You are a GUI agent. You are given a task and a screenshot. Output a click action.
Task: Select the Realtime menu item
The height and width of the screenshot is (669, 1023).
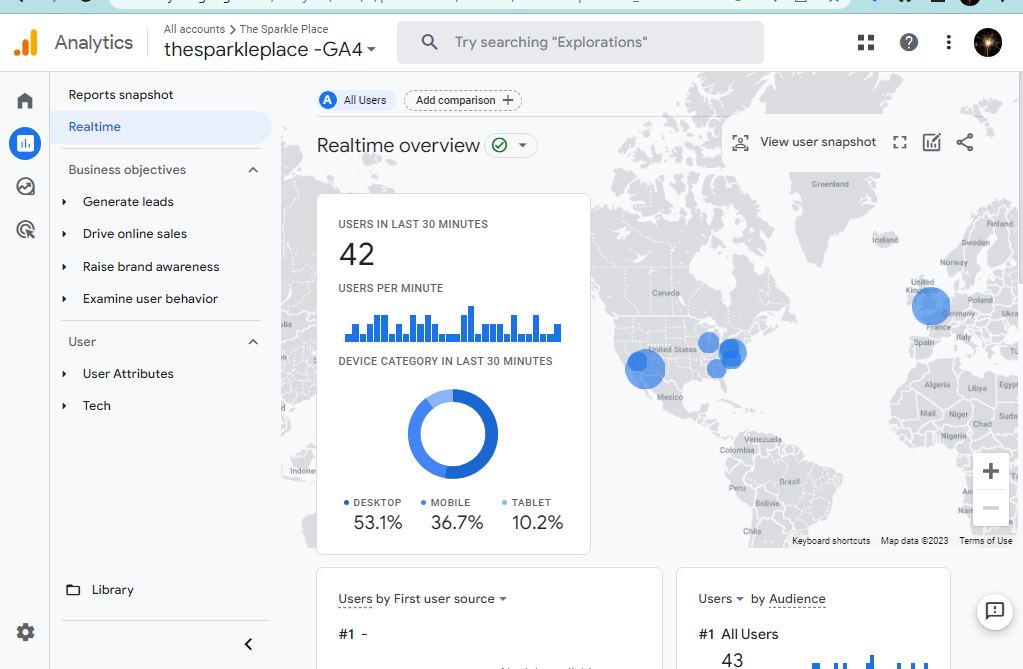pyautogui.click(x=95, y=127)
